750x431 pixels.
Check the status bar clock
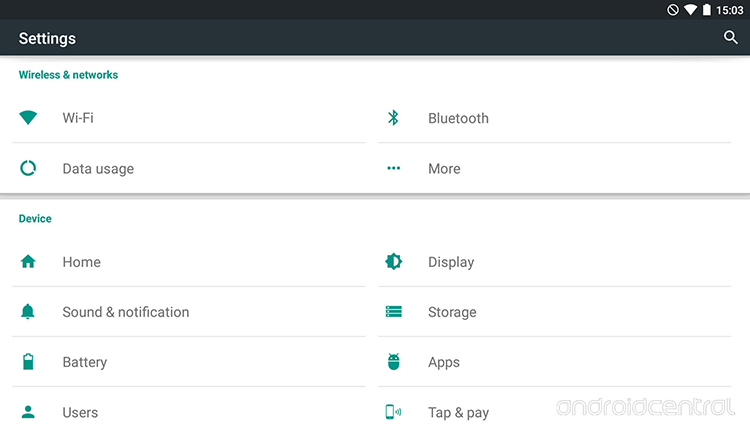click(730, 10)
